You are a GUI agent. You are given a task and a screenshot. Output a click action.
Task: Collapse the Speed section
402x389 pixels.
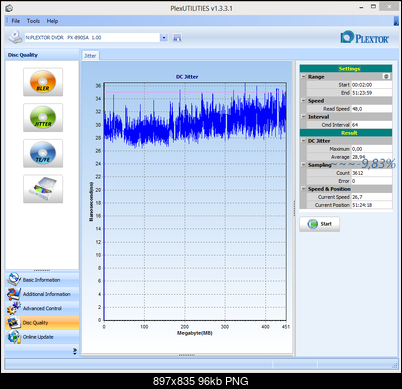(303, 101)
